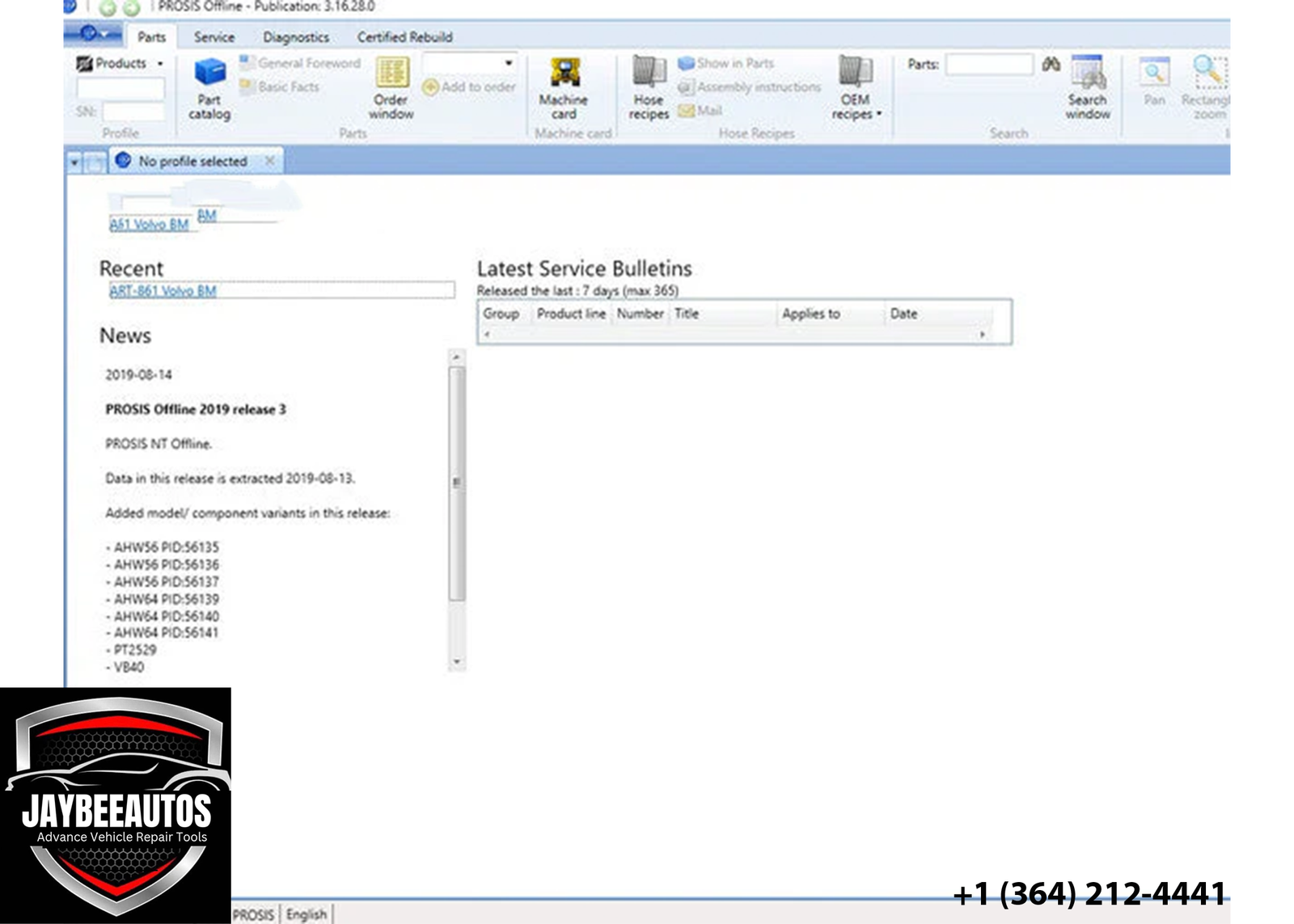Open the combo box above Add to order

click(469, 63)
